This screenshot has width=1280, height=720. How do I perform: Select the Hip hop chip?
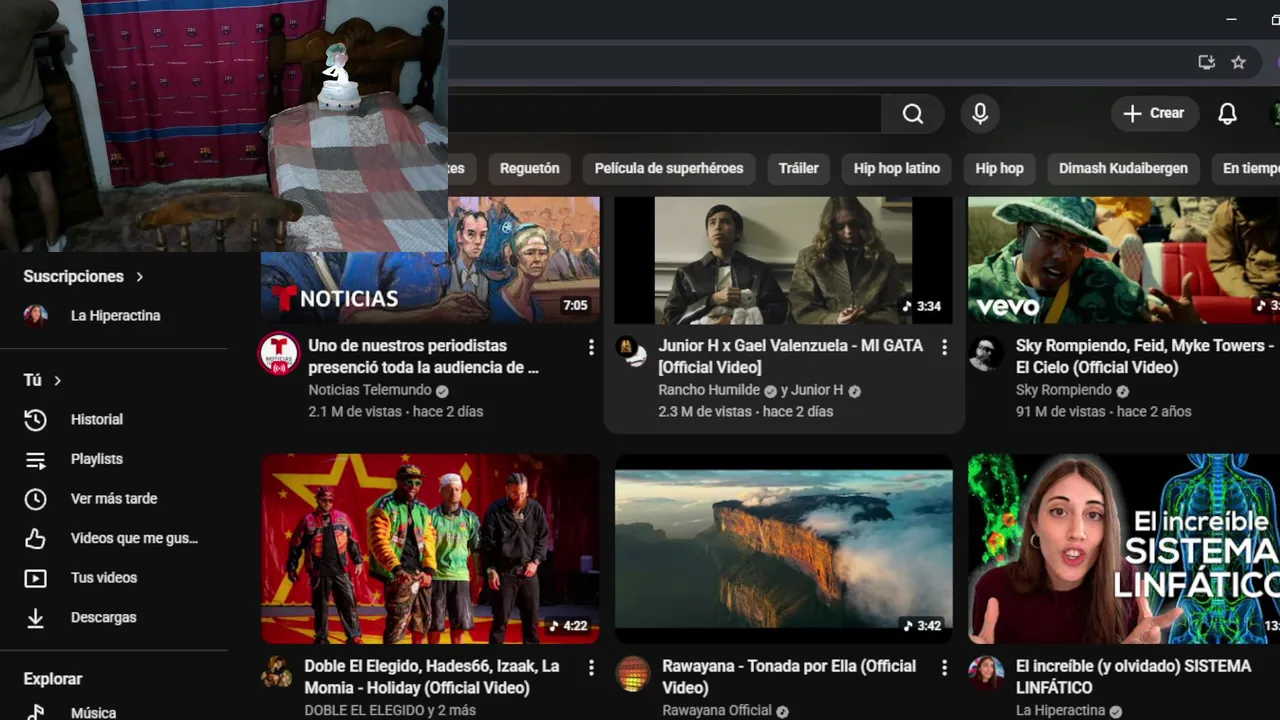click(999, 168)
